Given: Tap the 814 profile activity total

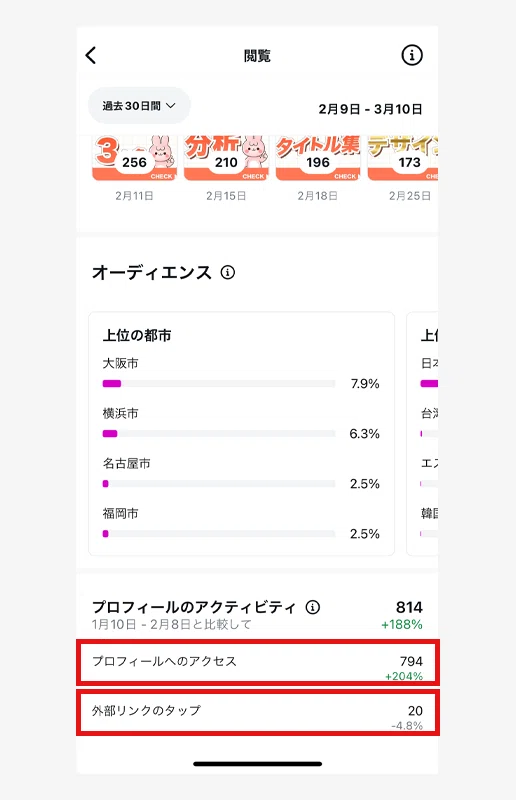Looking at the screenshot, I should [409, 607].
